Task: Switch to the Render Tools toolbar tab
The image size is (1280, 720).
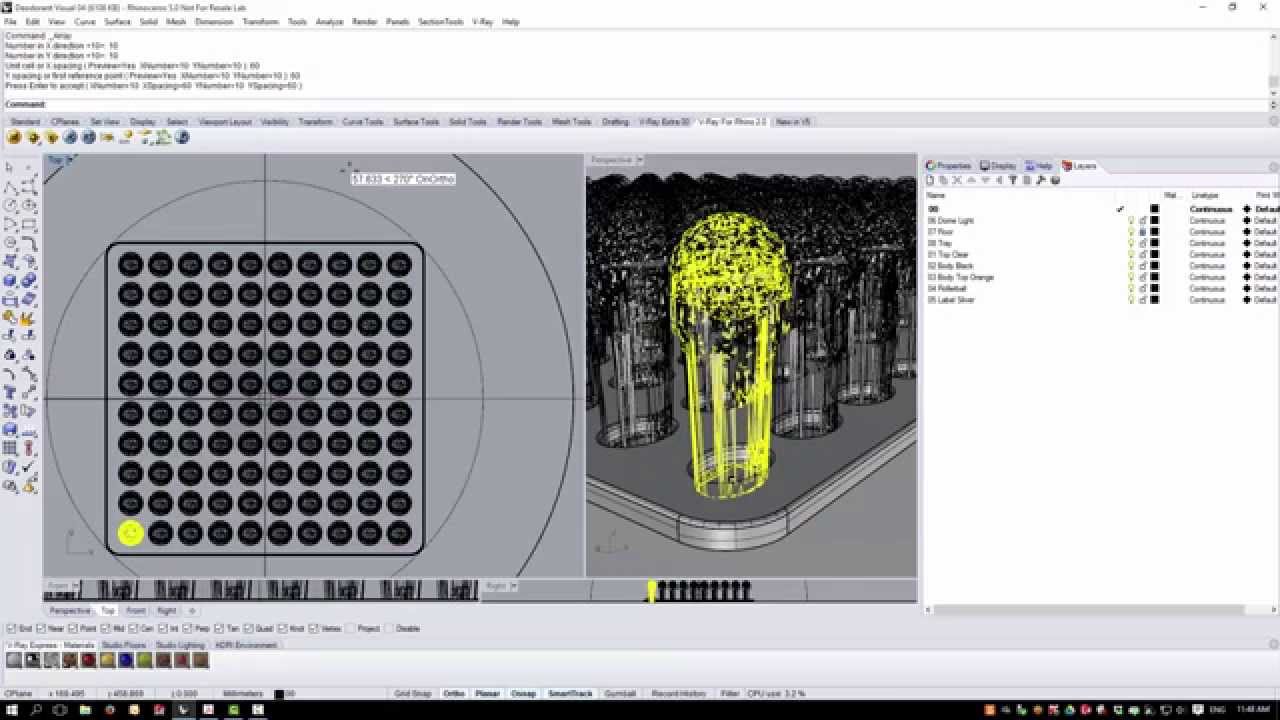Action: point(519,122)
